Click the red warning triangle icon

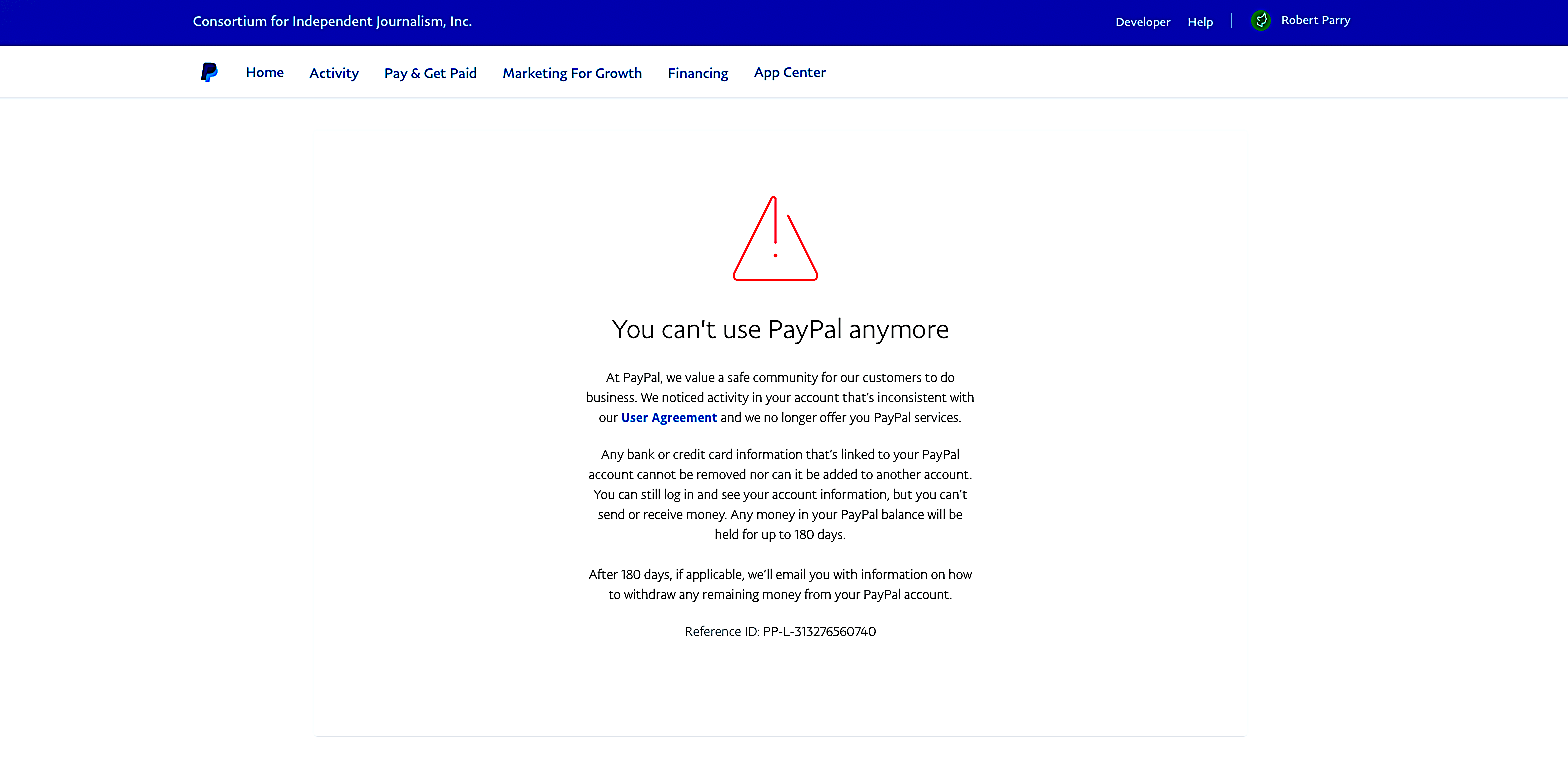pos(775,238)
